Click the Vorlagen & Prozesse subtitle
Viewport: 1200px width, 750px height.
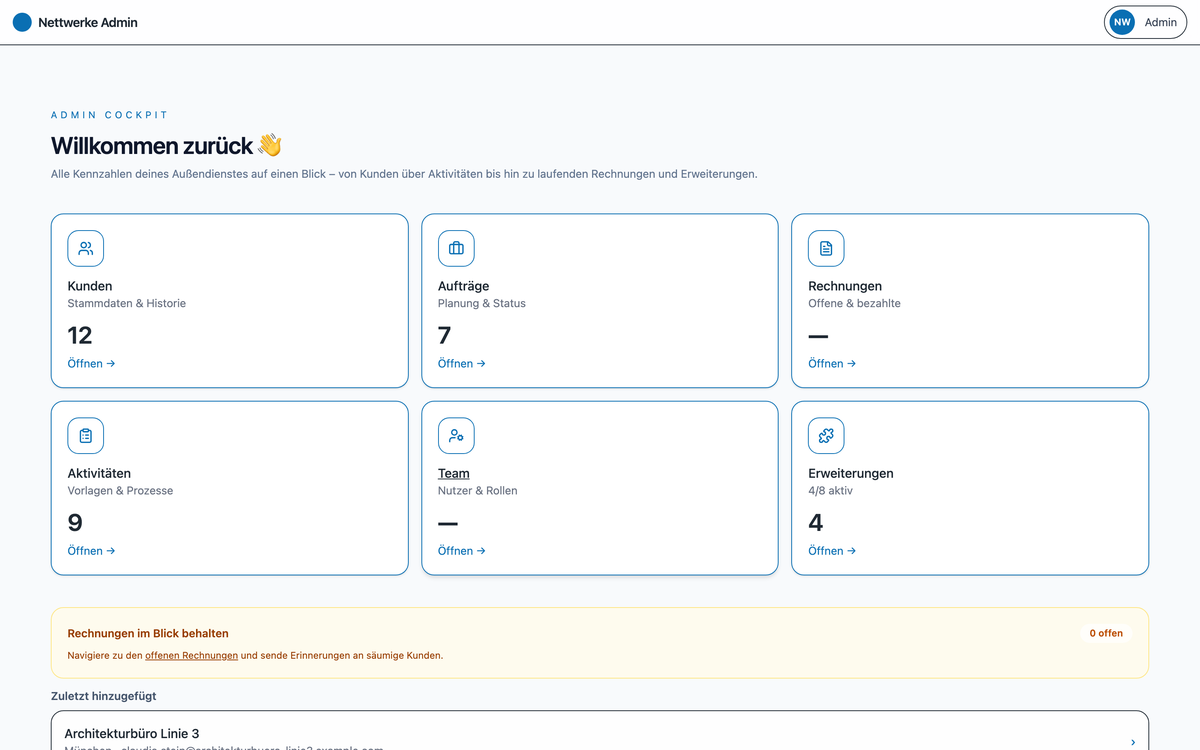(x=120, y=490)
